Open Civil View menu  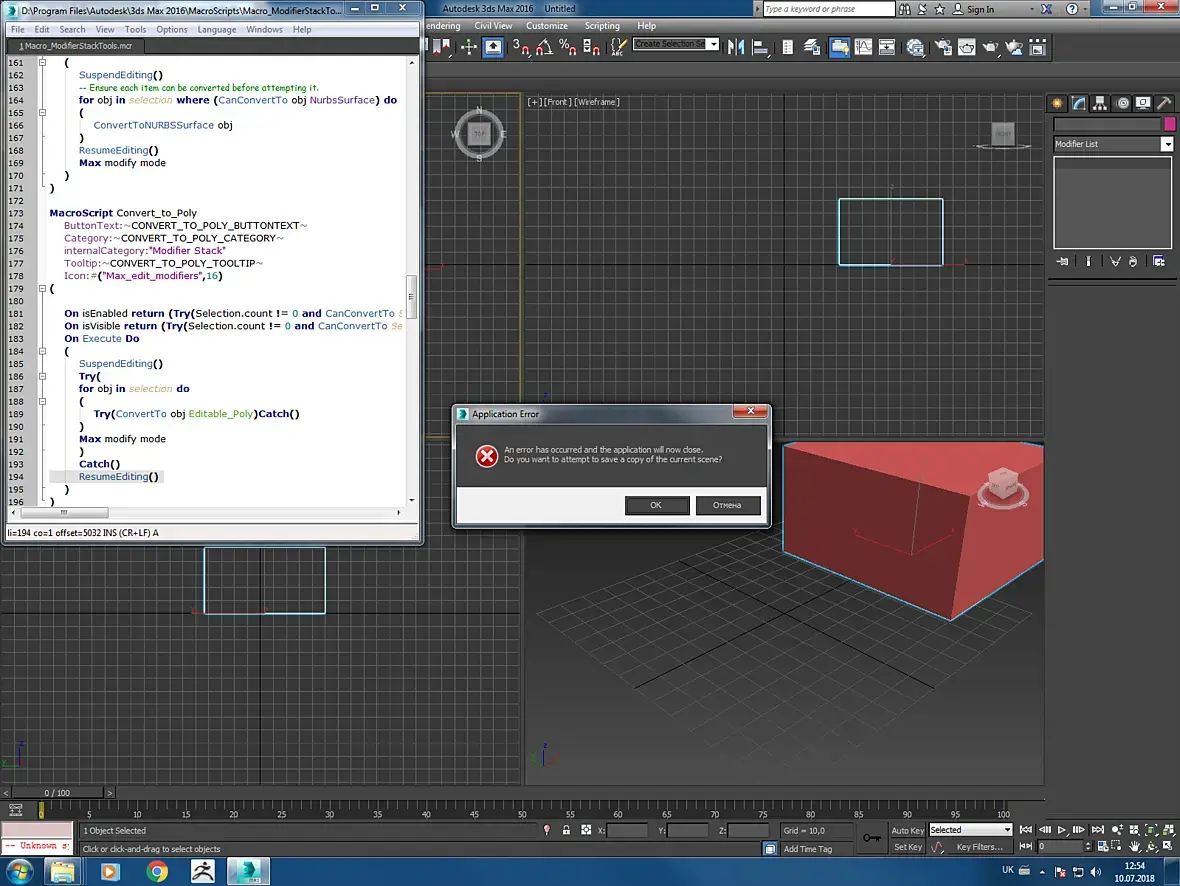493,26
